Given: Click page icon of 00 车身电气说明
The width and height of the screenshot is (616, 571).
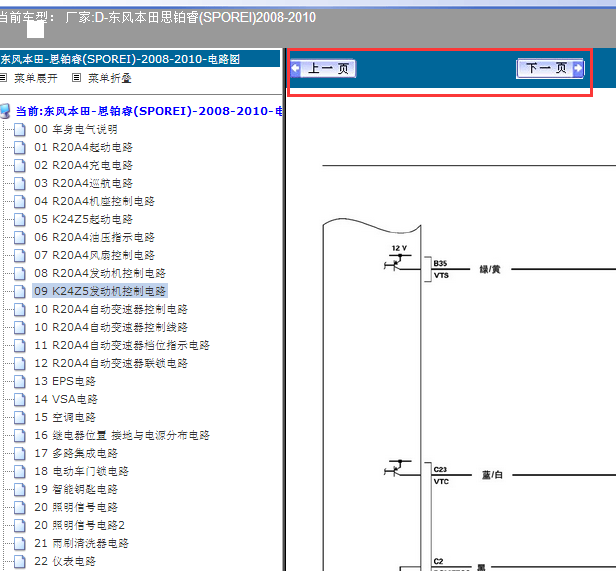Looking at the screenshot, I should click(20, 129).
